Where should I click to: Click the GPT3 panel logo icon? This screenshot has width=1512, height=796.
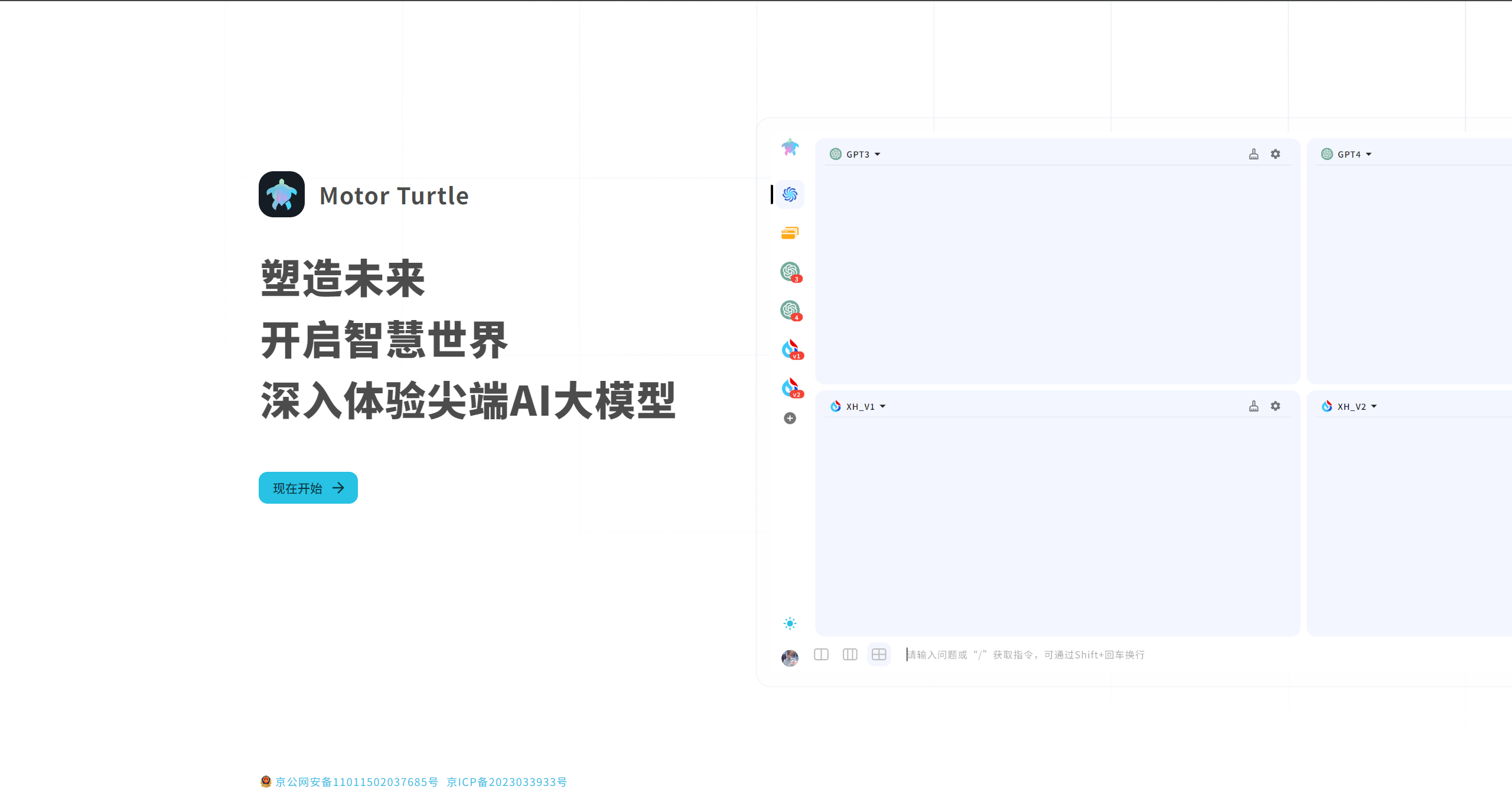[836, 154]
